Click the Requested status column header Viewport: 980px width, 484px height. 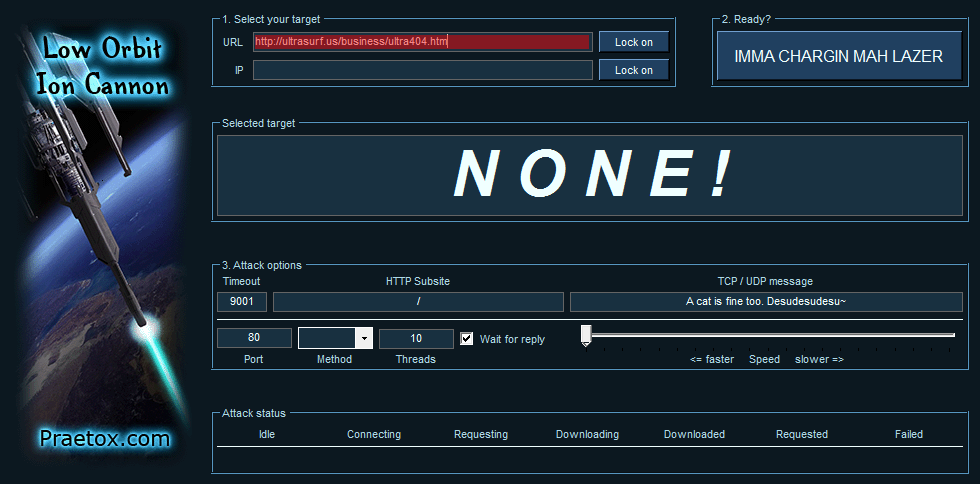[802, 434]
